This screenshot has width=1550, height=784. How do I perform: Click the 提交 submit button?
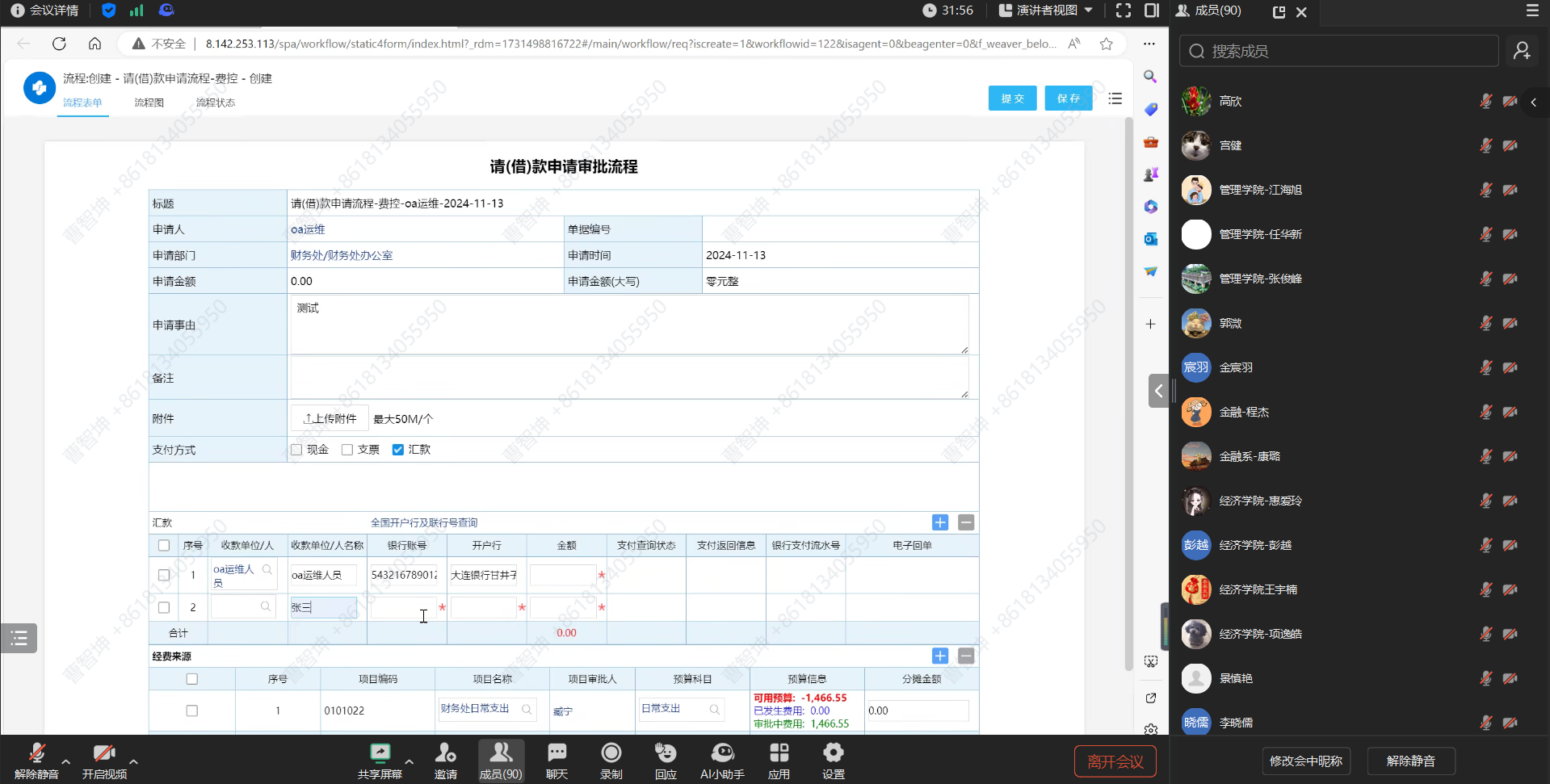(1012, 99)
